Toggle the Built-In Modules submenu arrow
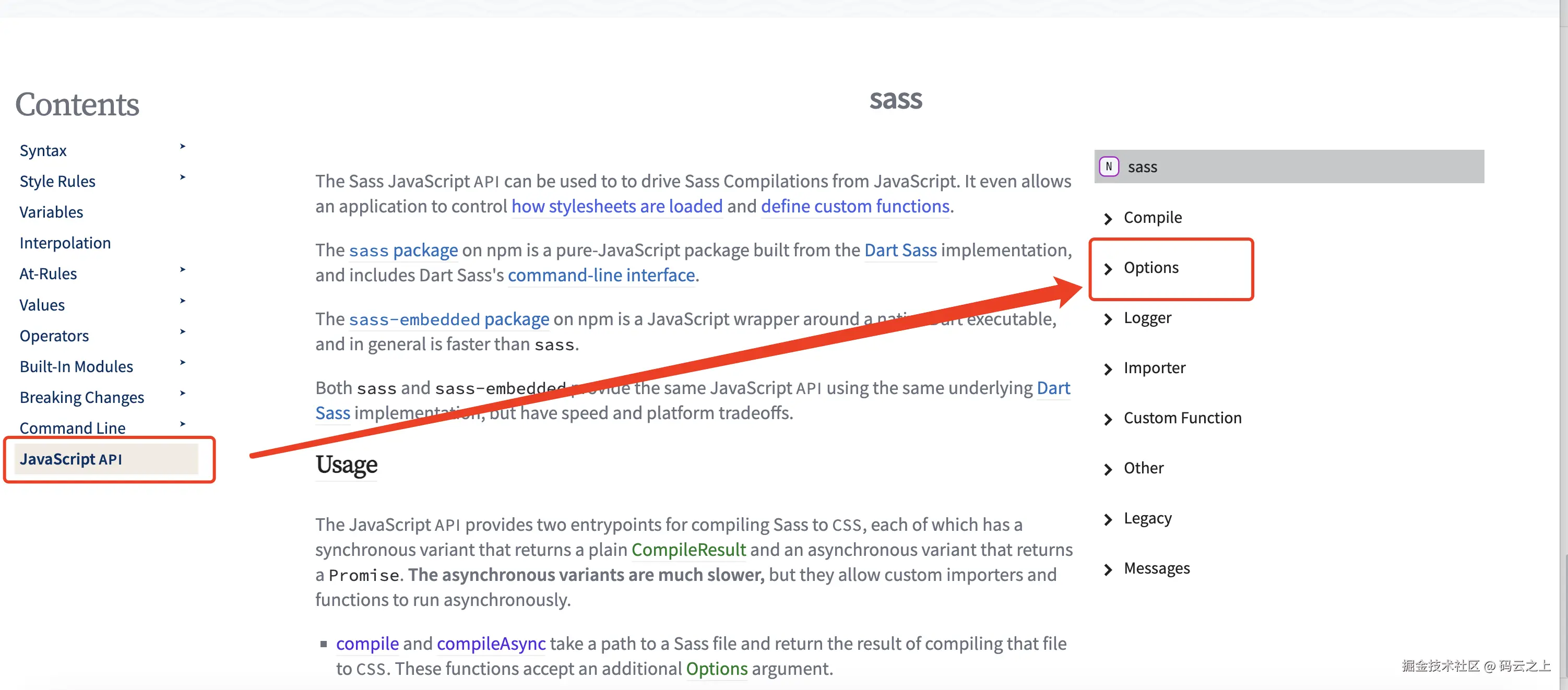1568x690 pixels. (182, 363)
